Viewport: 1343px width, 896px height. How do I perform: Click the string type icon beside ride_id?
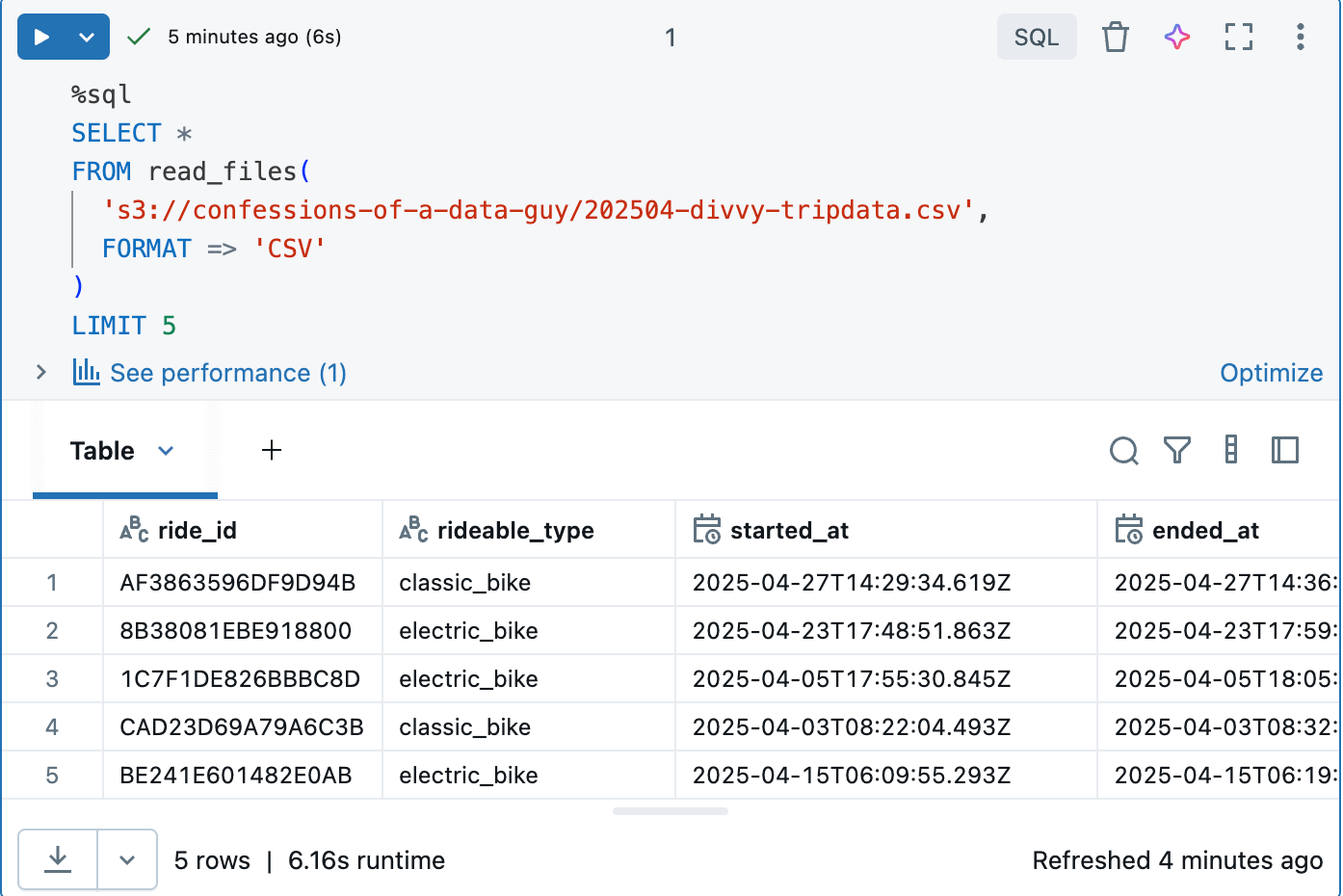(x=134, y=530)
